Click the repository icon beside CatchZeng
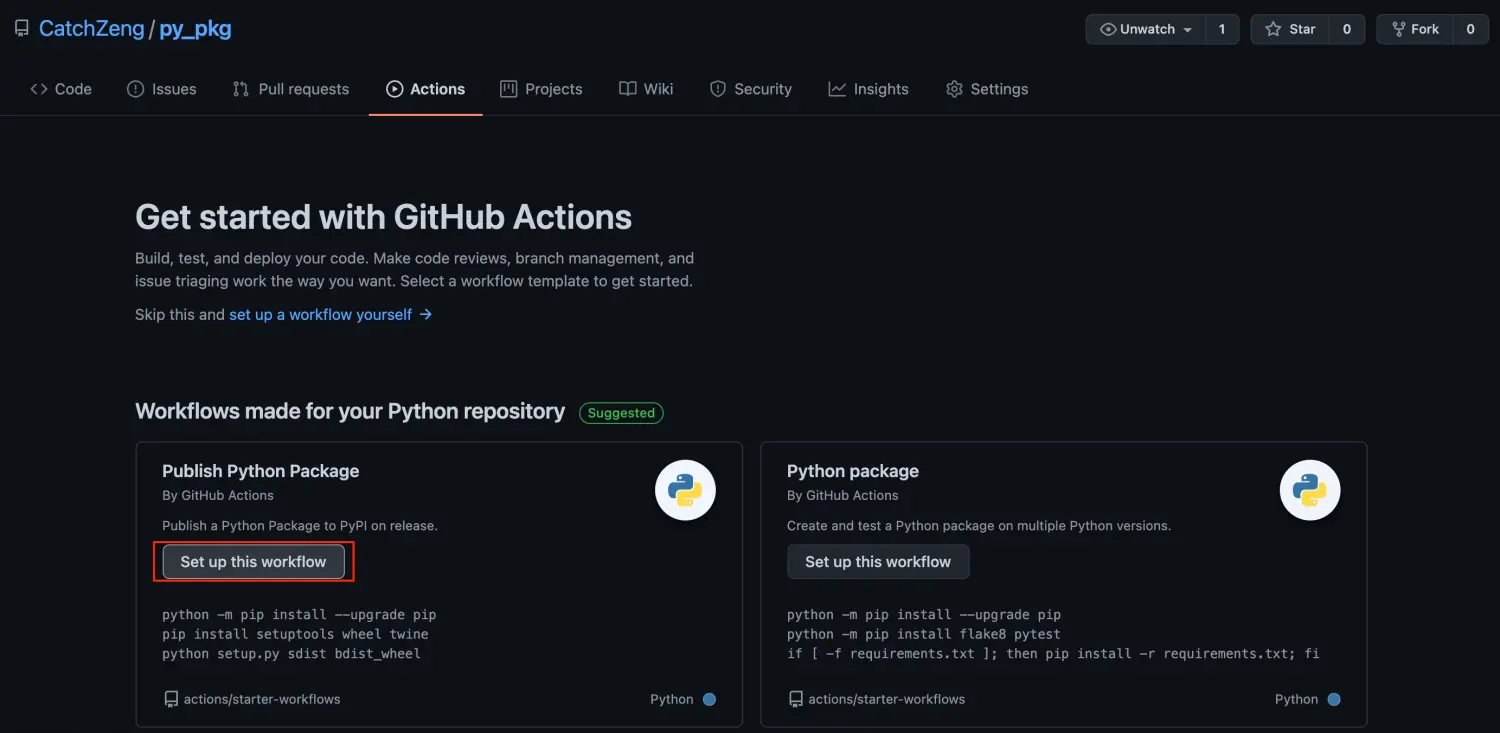The width and height of the screenshot is (1500, 733). click(x=21, y=29)
